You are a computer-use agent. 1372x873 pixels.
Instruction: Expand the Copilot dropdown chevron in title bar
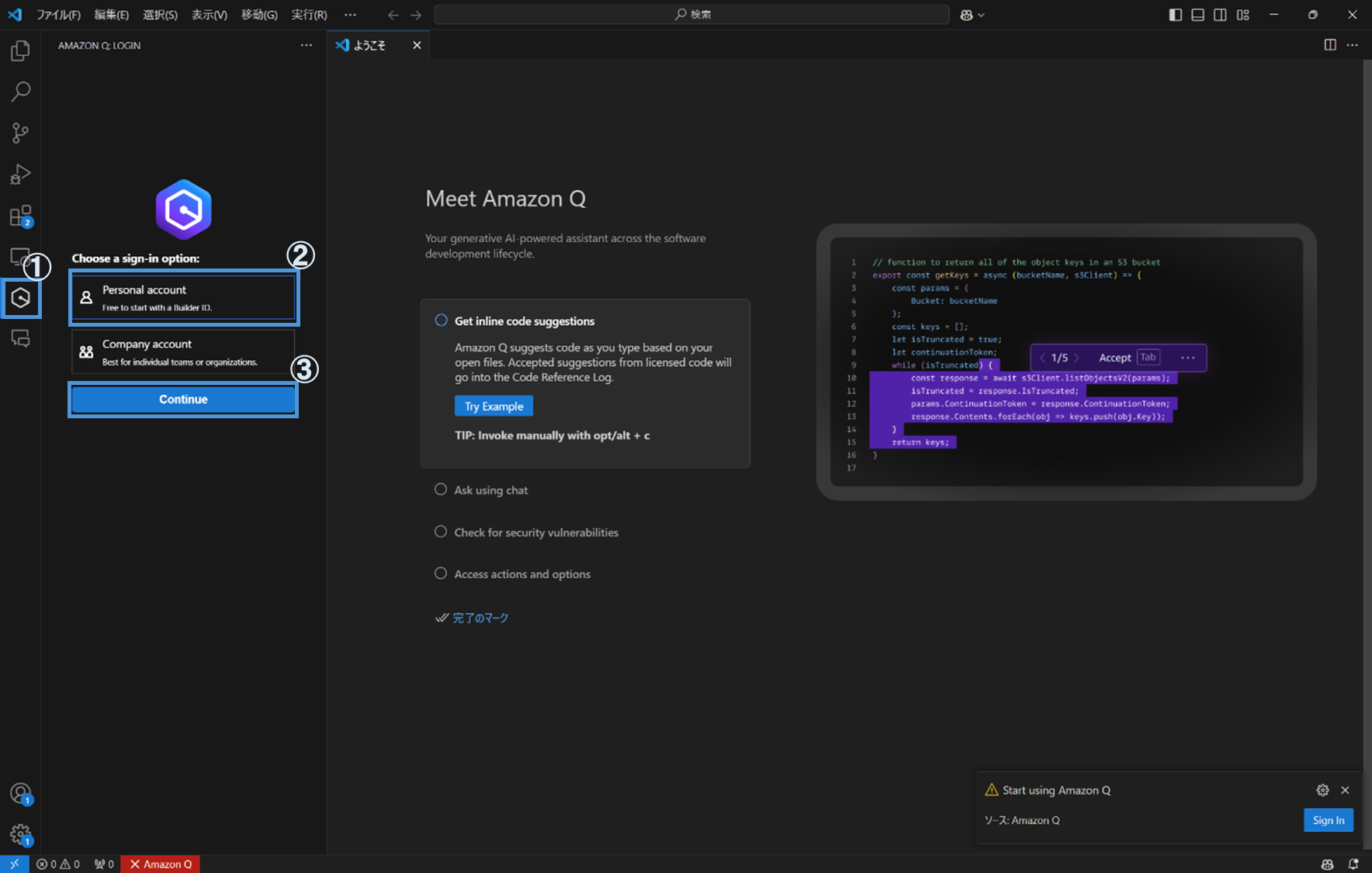pyautogui.click(x=982, y=15)
